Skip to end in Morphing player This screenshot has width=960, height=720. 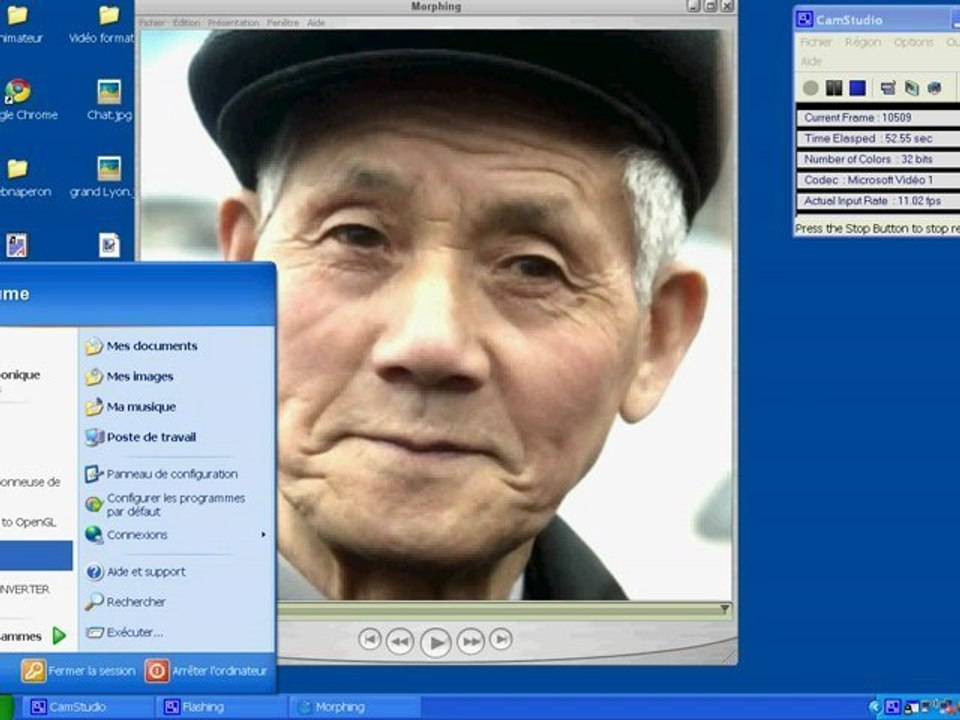tap(501, 640)
